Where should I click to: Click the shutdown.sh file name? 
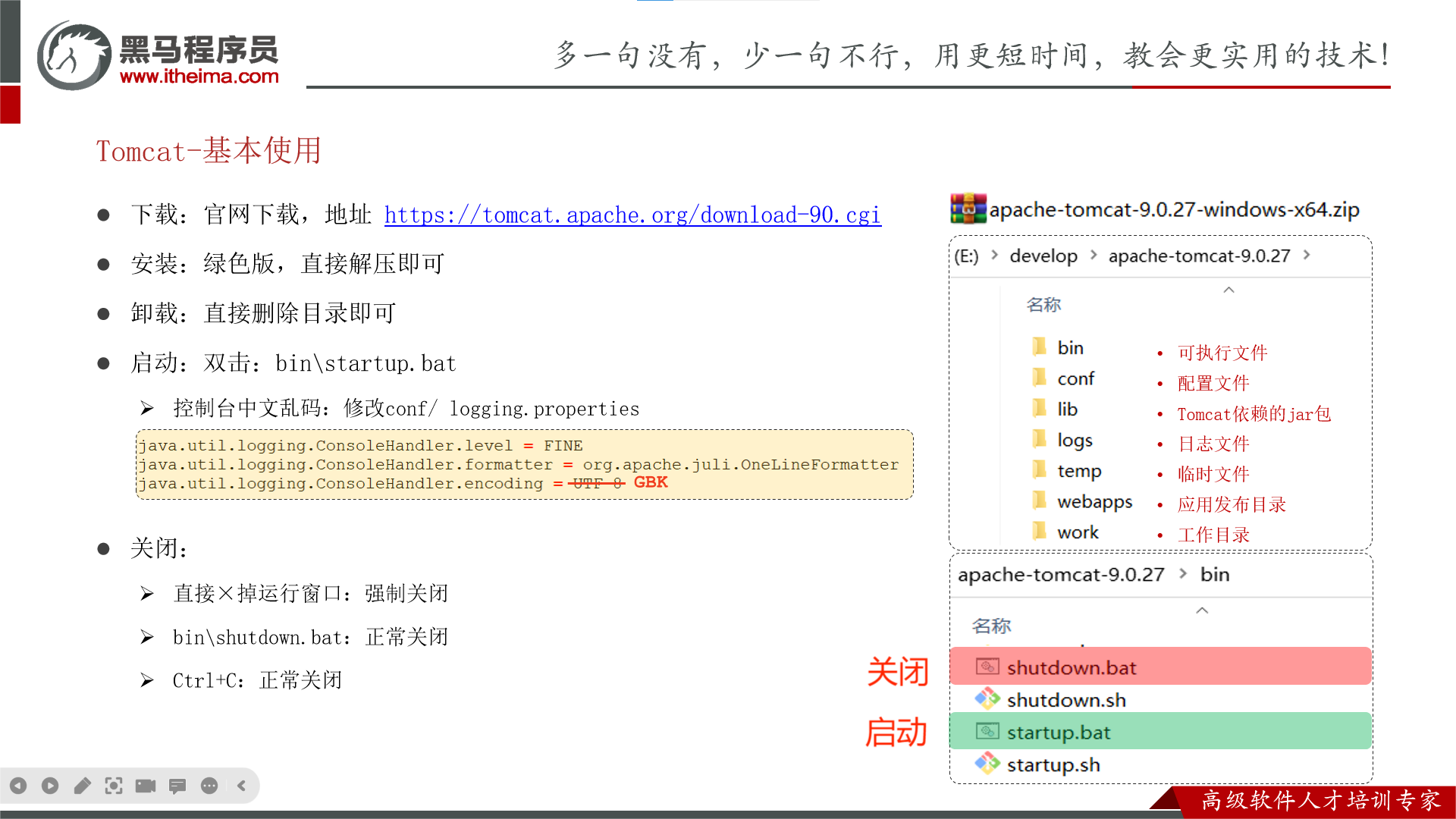(x=1066, y=701)
